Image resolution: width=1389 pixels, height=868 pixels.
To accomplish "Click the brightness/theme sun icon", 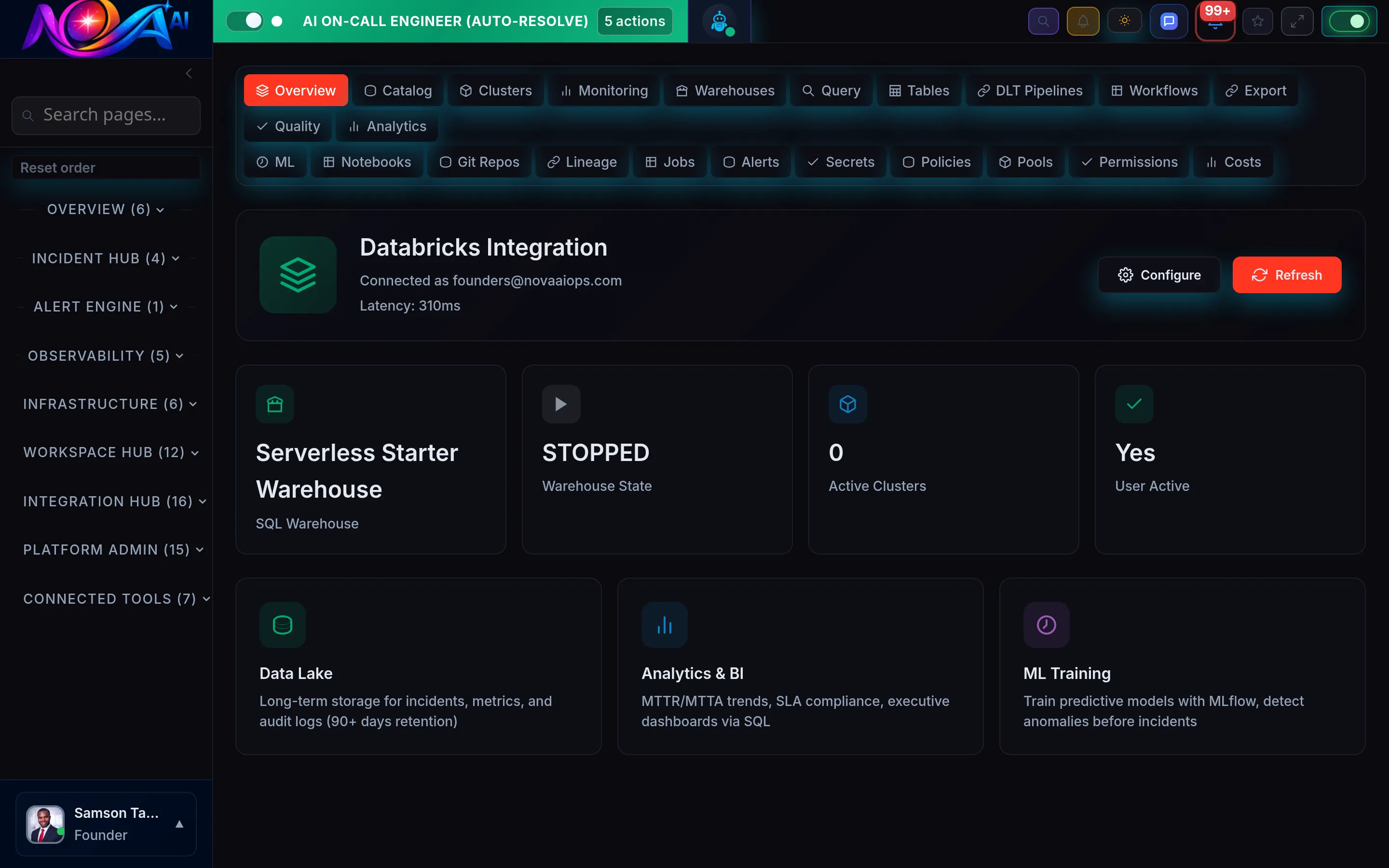I will click(1124, 21).
